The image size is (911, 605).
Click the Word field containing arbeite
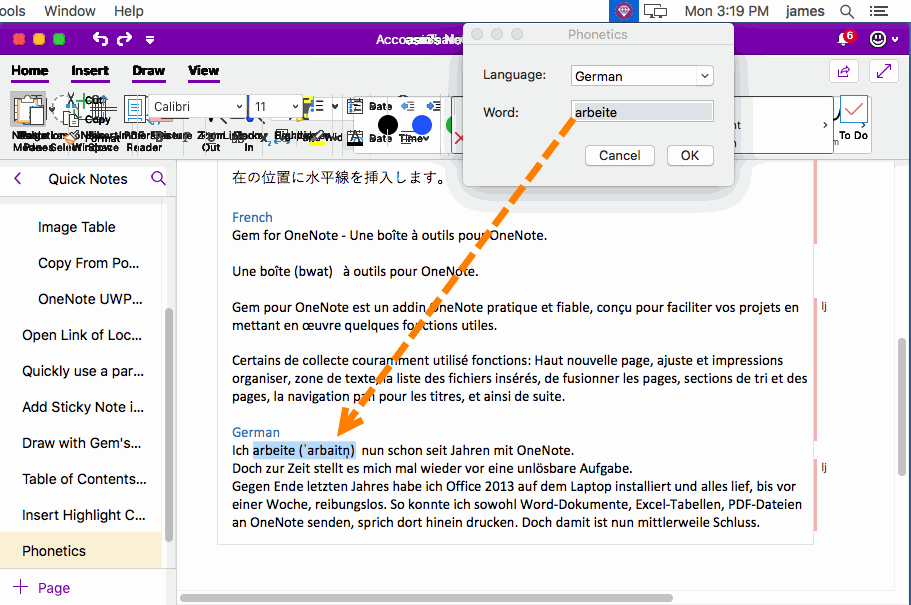coord(642,112)
